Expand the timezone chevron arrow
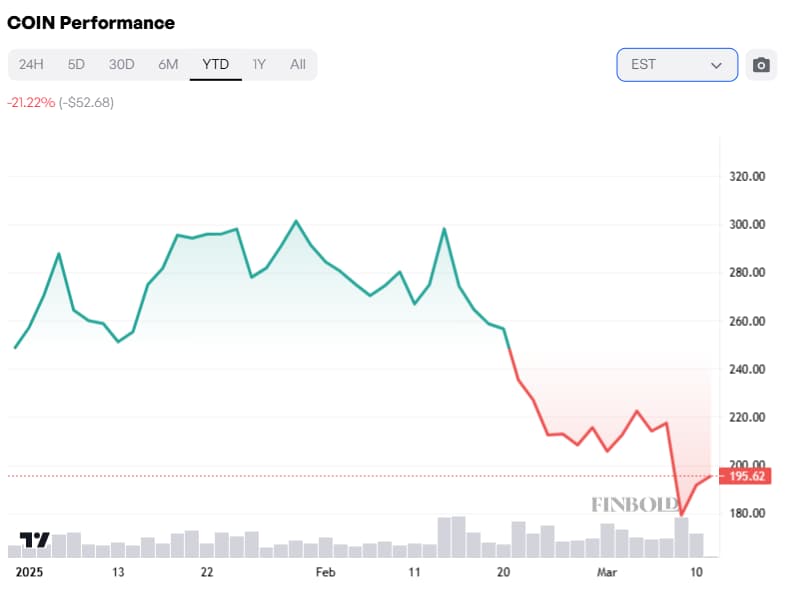785x596 pixels. click(716, 65)
